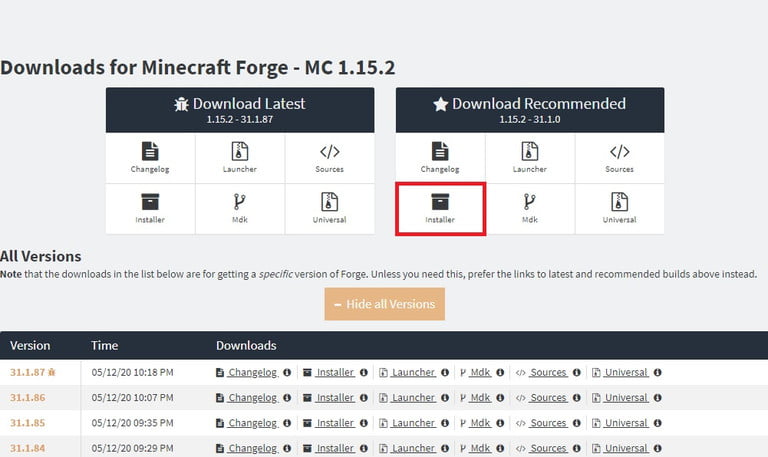
Task: Click Sources link for version 31.1.84
Action: tap(548, 448)
